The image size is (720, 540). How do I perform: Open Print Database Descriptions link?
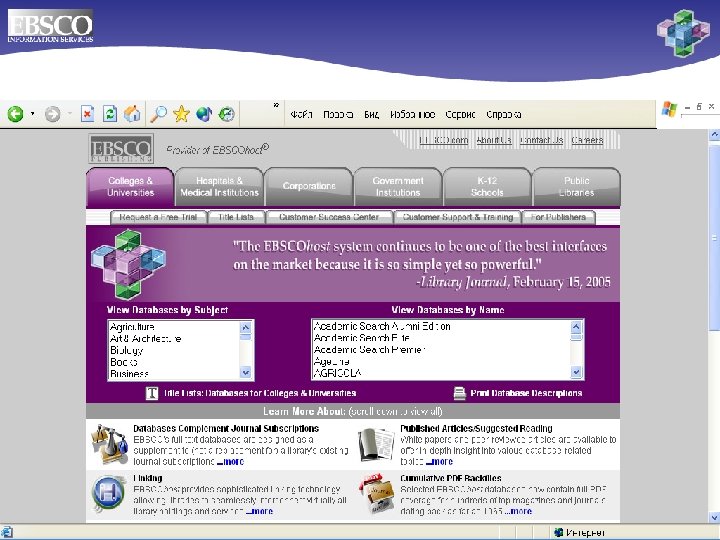[526, 394]
